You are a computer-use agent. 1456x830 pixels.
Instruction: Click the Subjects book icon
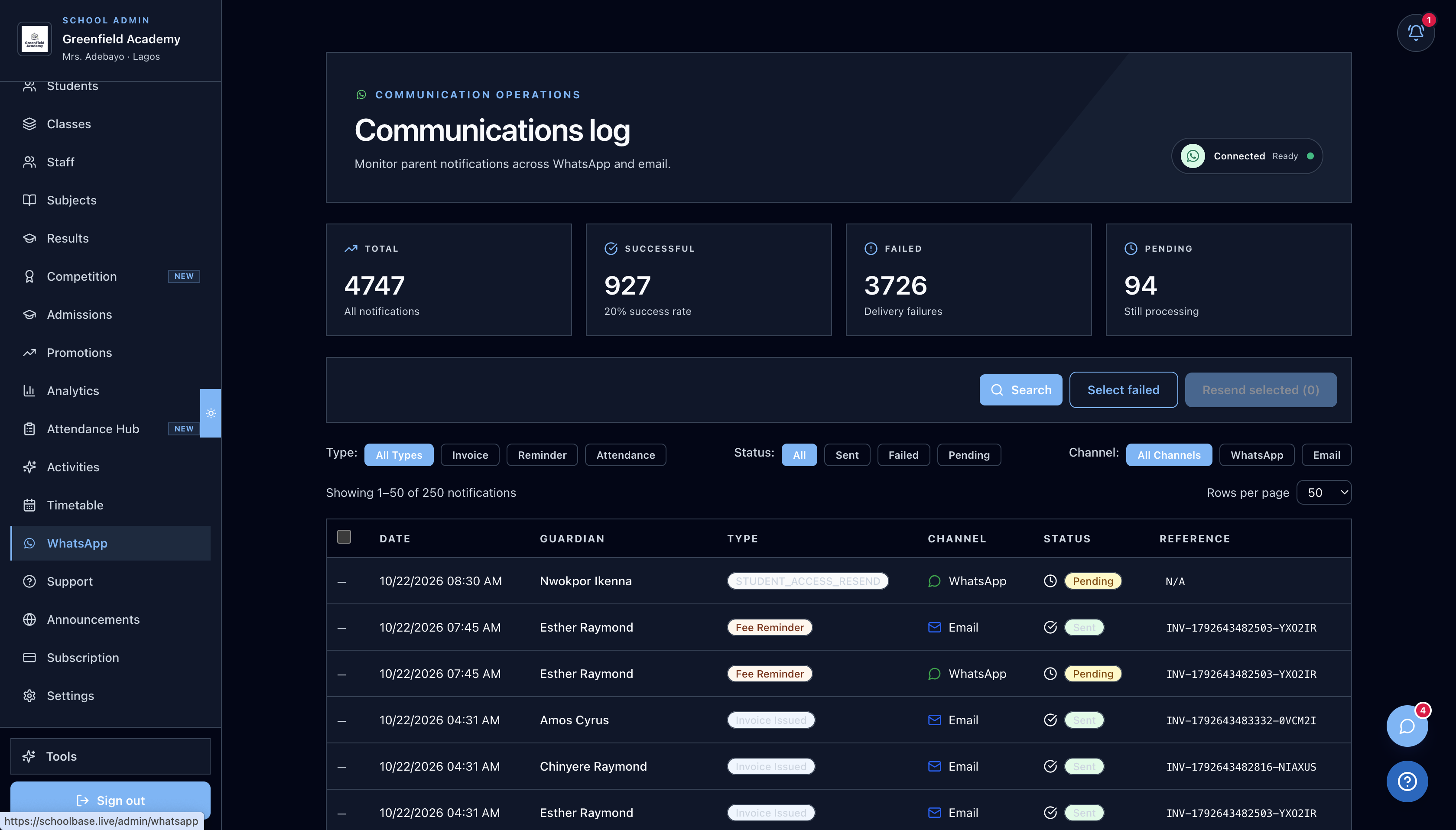29,200
